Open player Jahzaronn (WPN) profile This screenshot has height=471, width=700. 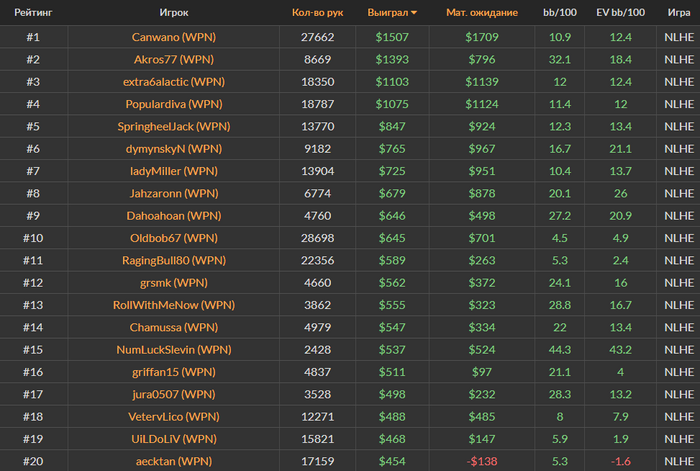pyautogui.click(x=174, y=193)
